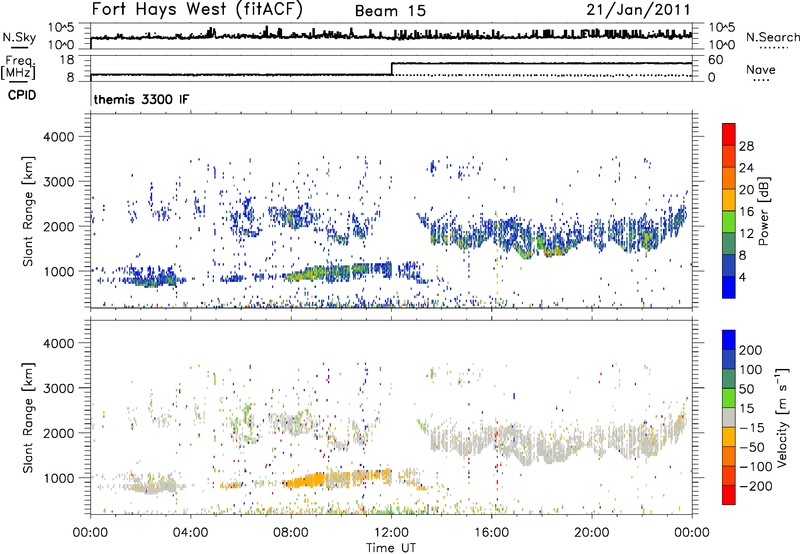800x554 pixels.
Task: Click the 'N.Sky' legend label
Action: pos(19,37)
